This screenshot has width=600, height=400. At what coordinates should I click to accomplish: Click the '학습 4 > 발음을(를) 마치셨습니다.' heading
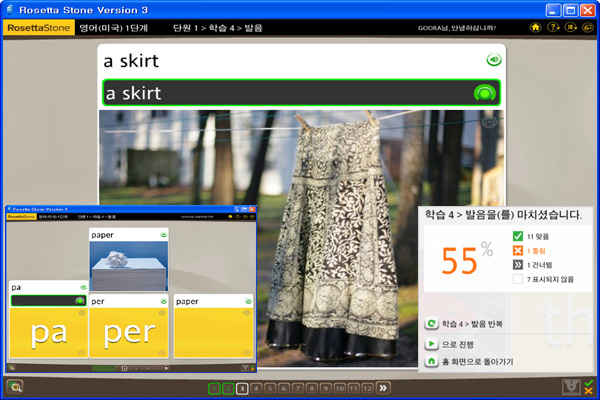pos(503,215)
